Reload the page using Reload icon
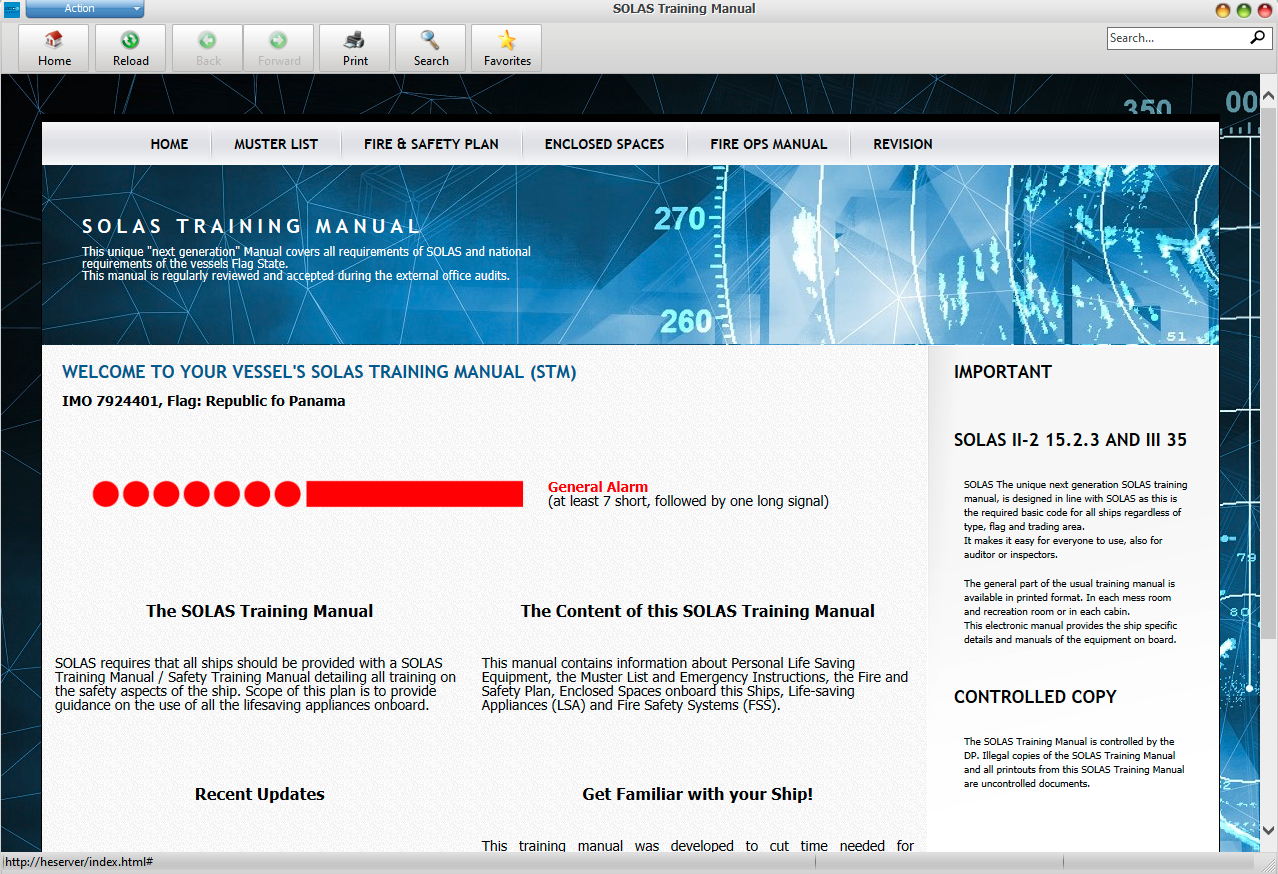 [130, 41]
